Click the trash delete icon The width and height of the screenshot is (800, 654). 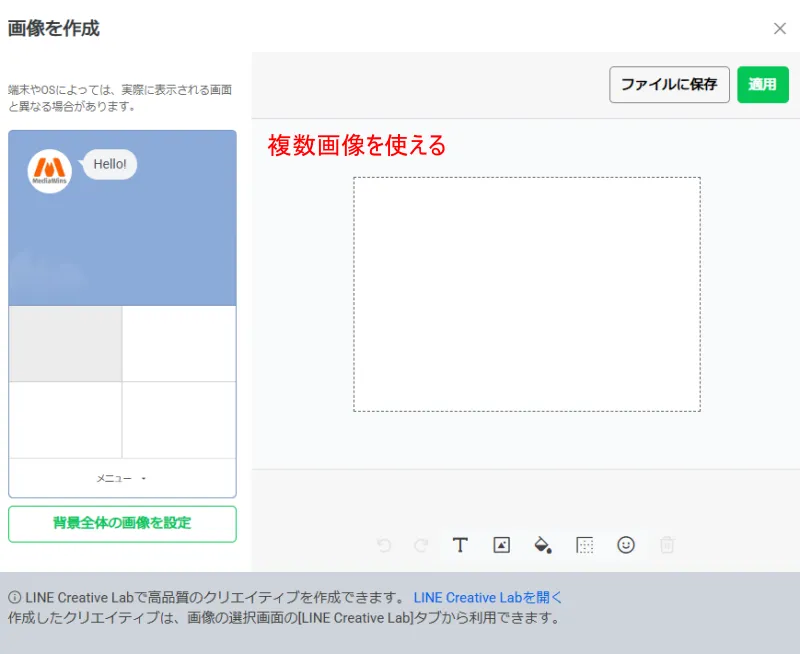[667, 545]
